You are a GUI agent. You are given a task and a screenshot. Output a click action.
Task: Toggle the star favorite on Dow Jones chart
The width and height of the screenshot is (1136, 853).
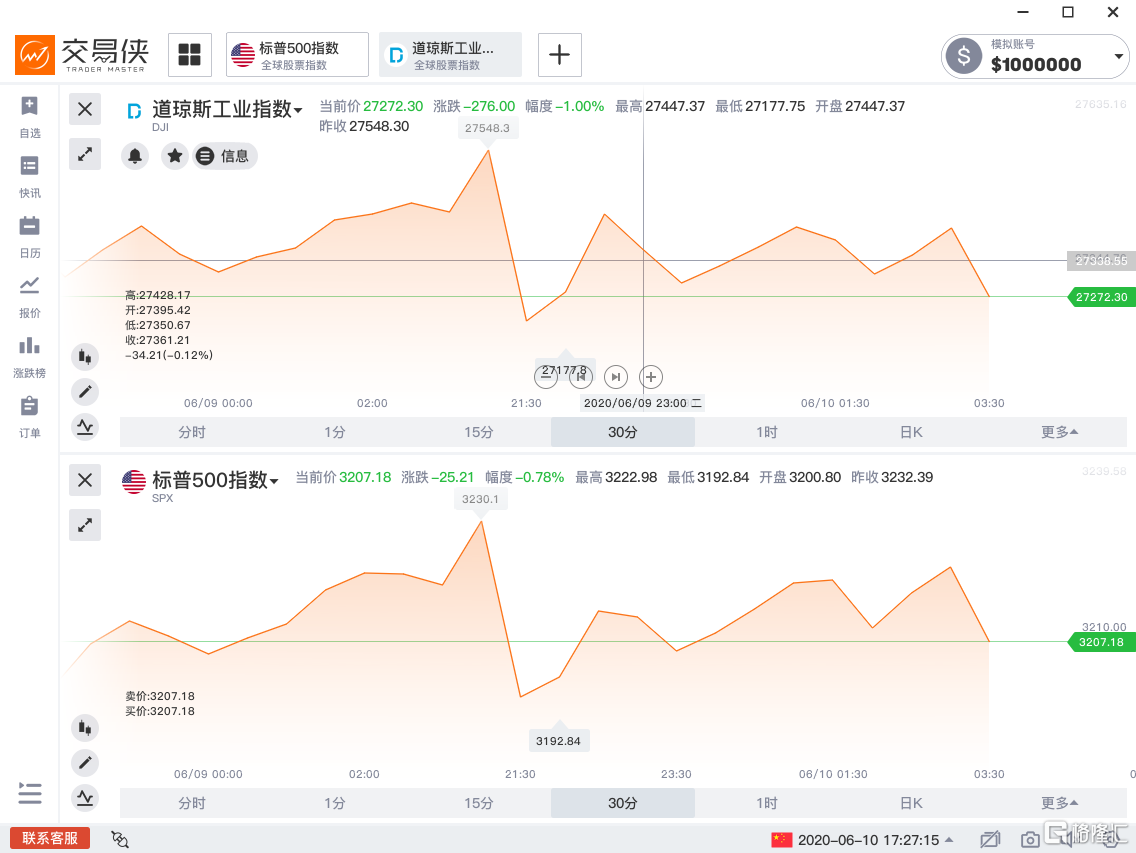[x=175, y=156]
